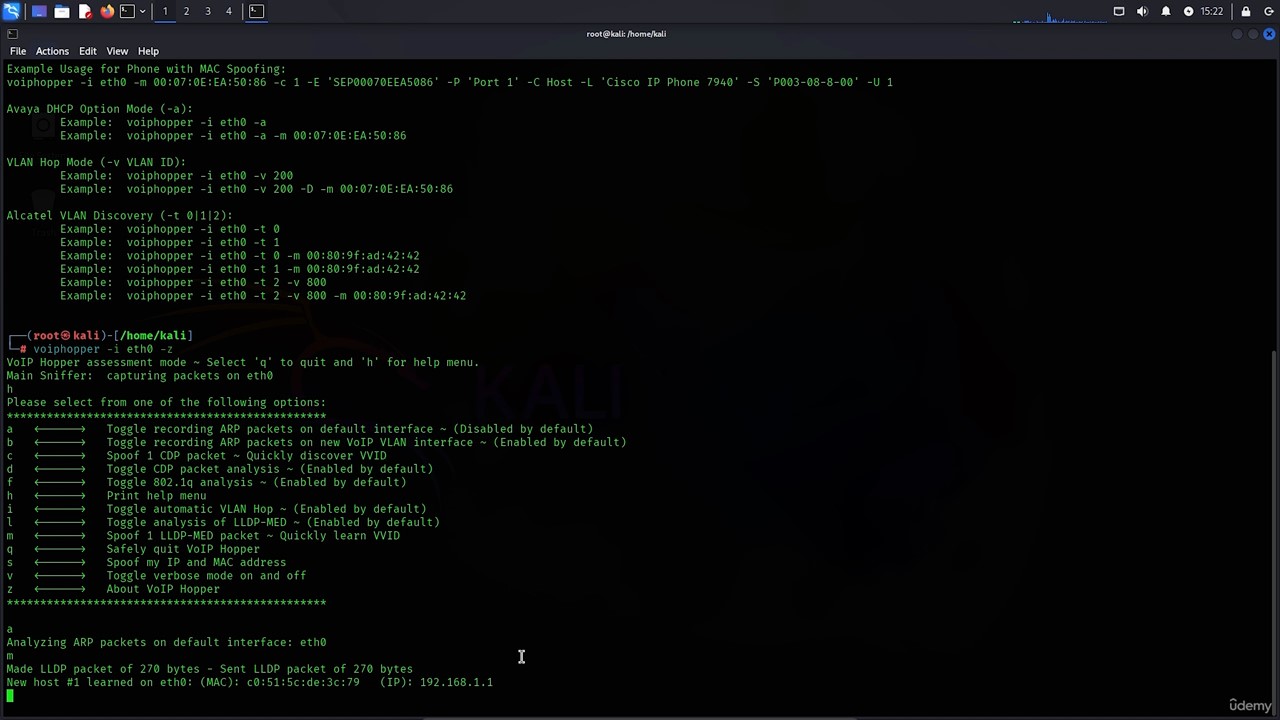Close the terminal window
This screenshot has width=1280, height=720.
tap(1269, 34)
